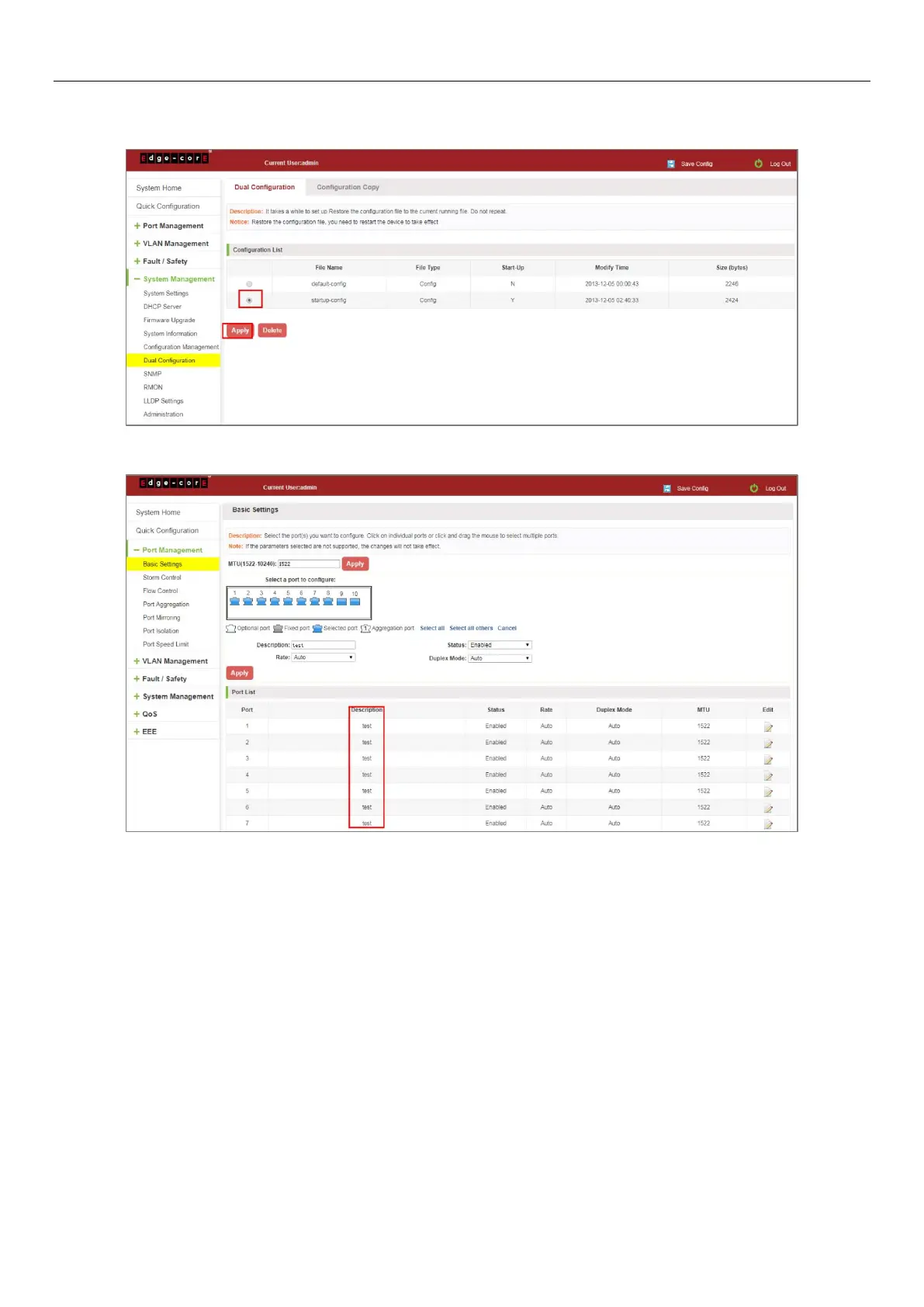Open the Rate dropdown
Viewport: 924px width, 1307px height.
coord(324,657)
